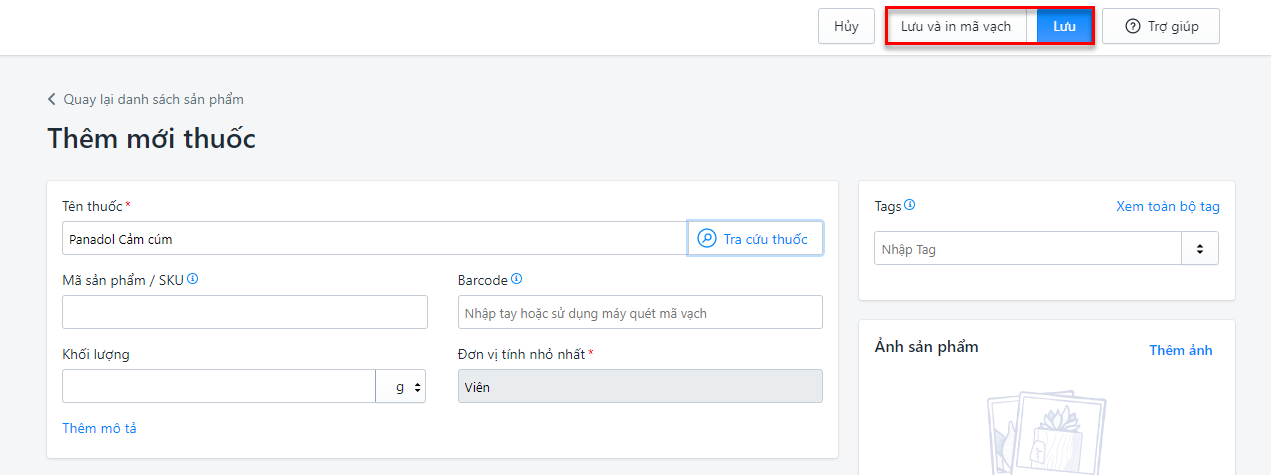This screenshot has height=475, width=1271.
Task: Save the product with the blue Lưu button
Action: (x=1064, y=27)
